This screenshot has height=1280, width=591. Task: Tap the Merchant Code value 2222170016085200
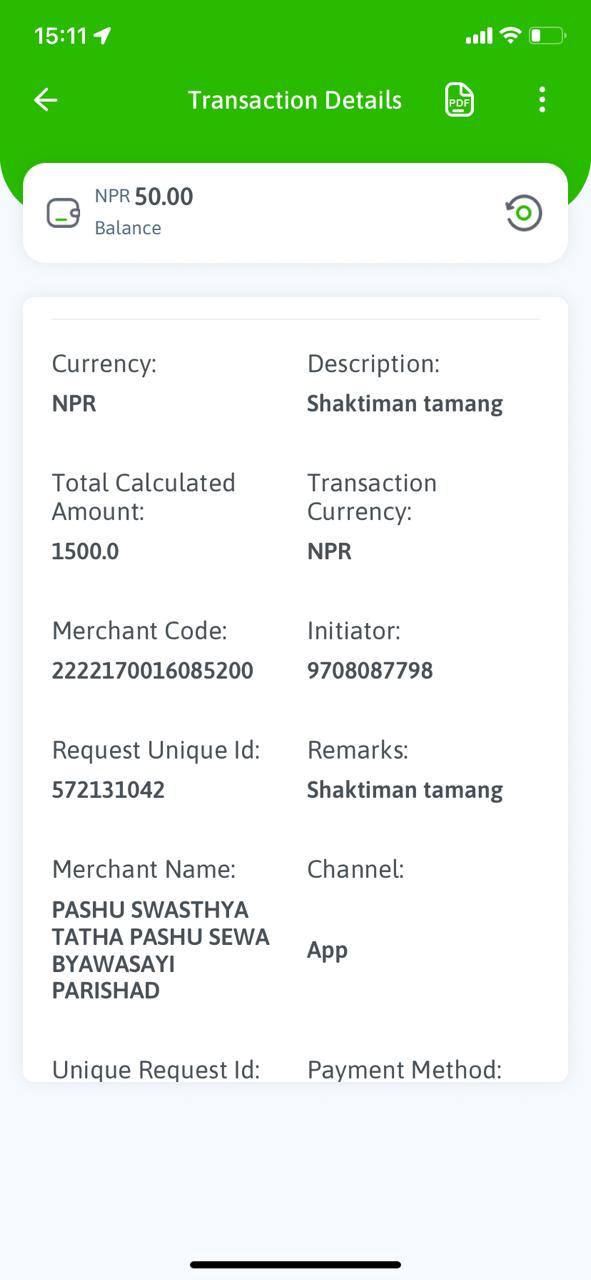(153, 671)
